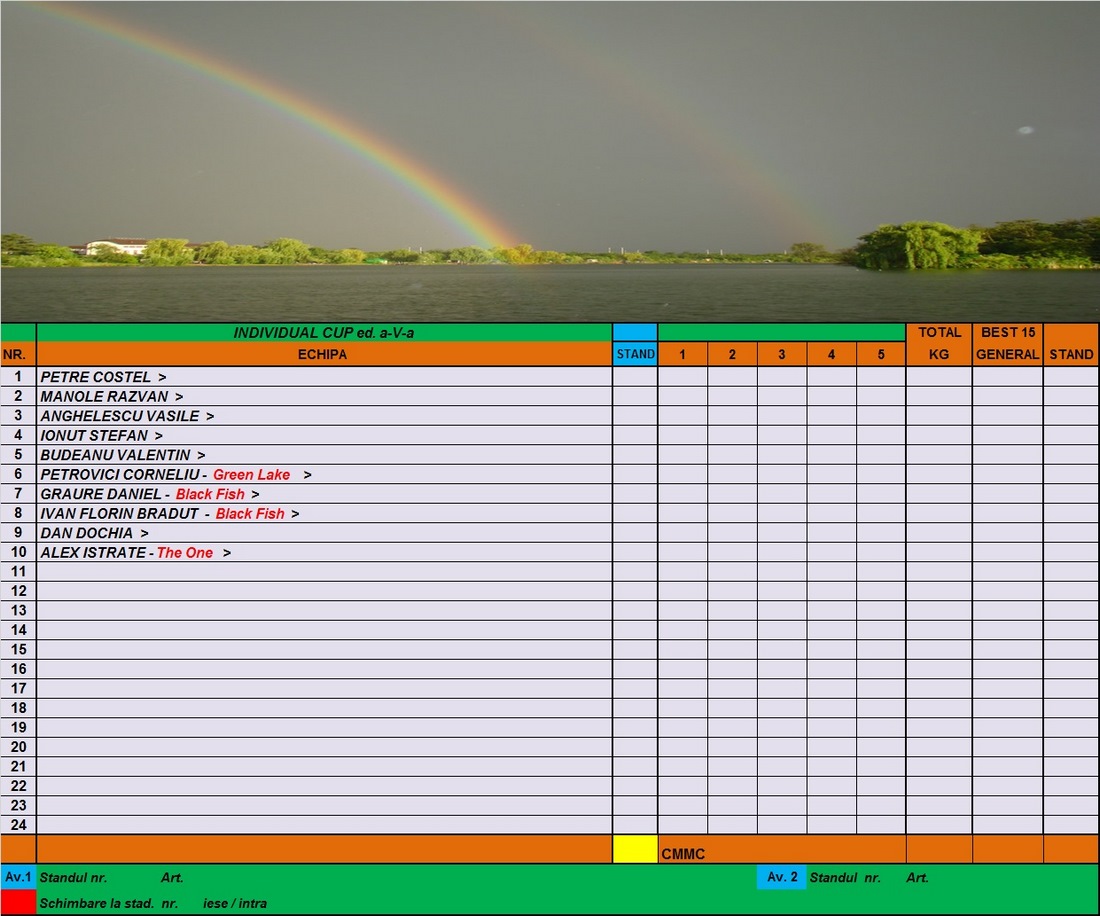Select the BEST 15 GENERAL header
1100x916 pixels.
tap(1007, 343)
